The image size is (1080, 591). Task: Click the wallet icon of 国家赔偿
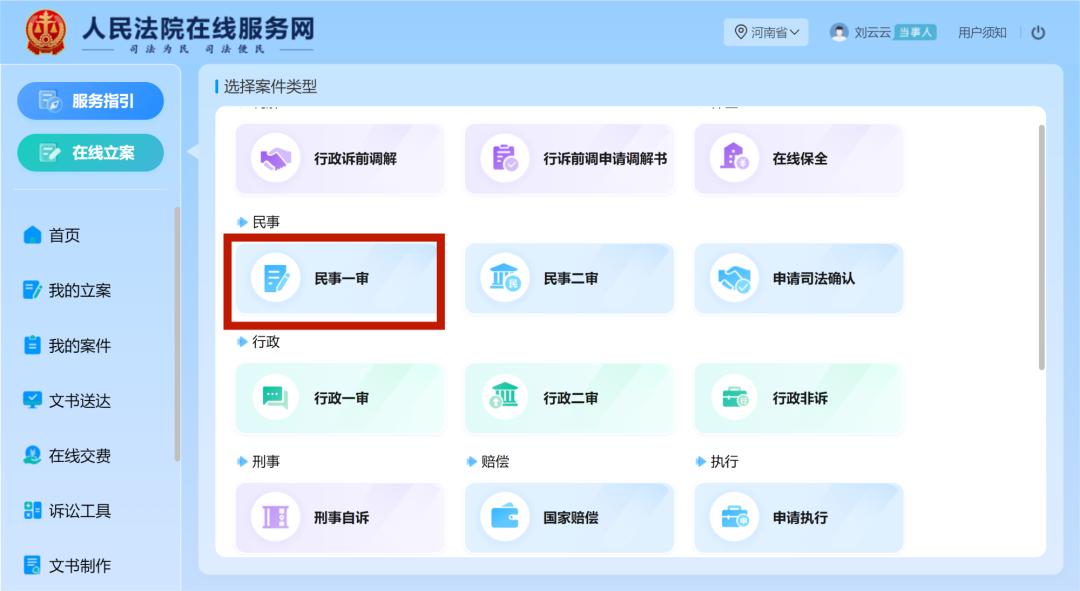505,517
